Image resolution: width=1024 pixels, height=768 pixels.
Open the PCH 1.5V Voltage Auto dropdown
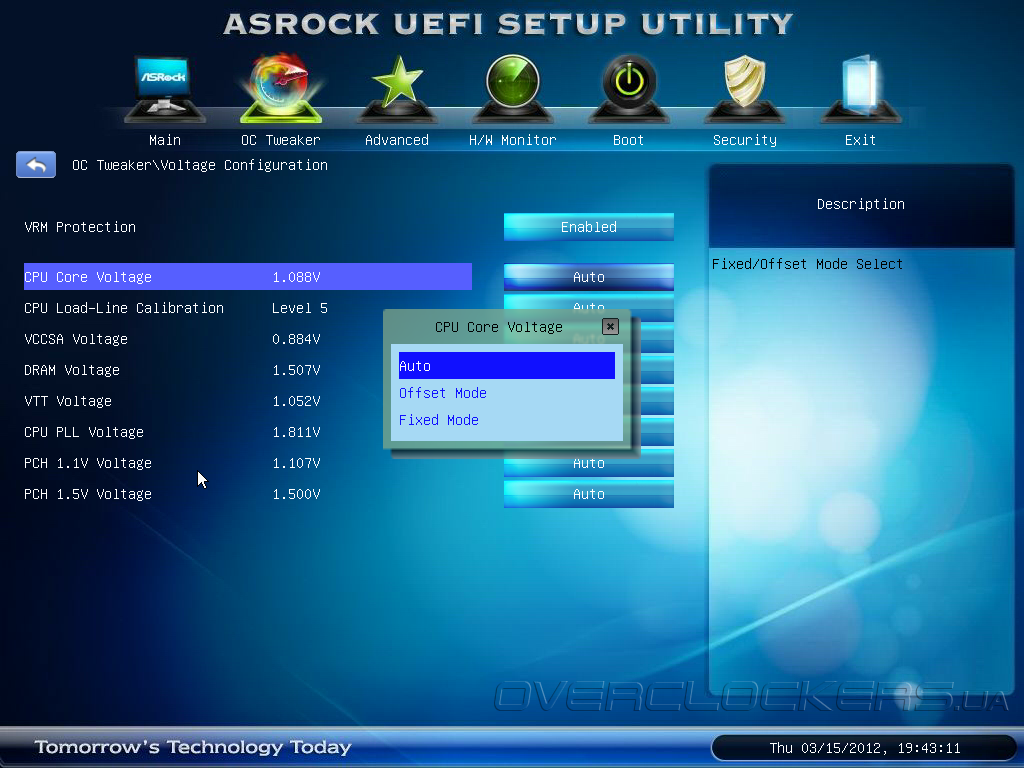click(x=588, y=494)
